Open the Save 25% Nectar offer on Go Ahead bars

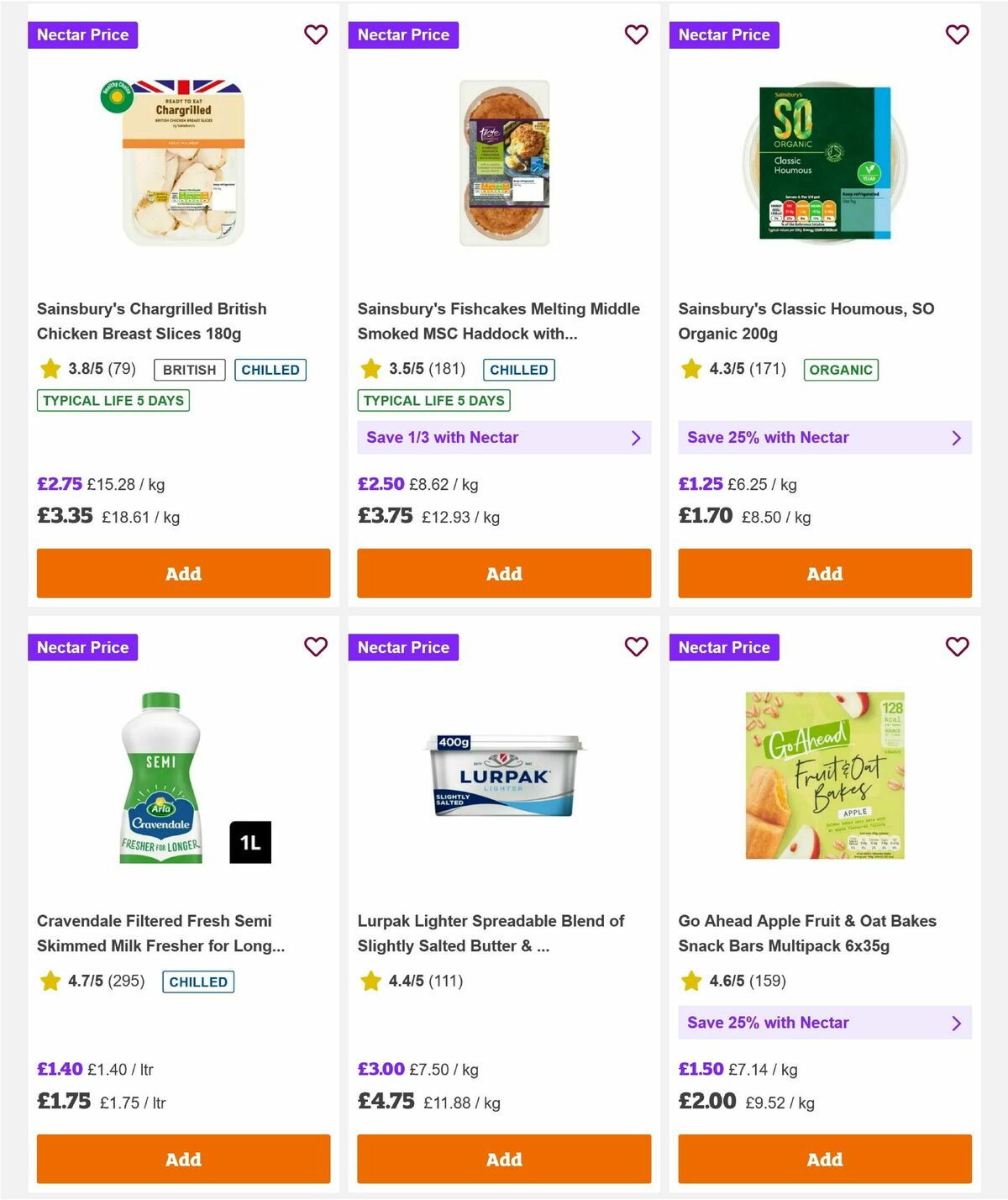824,1023
